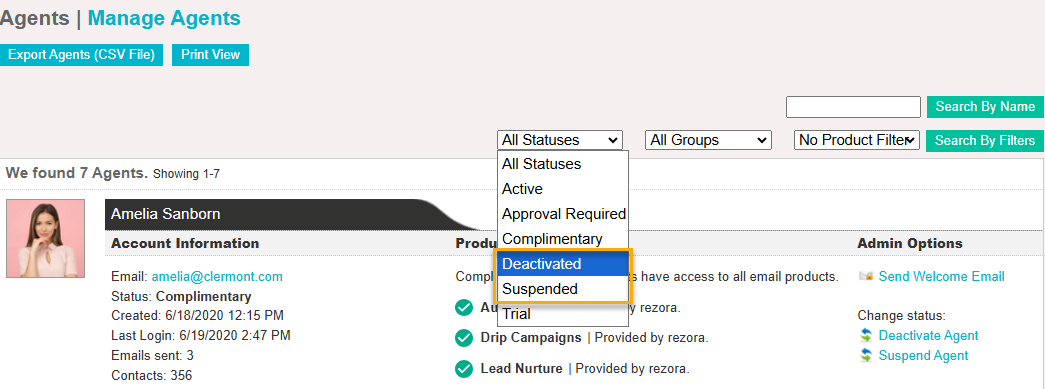Click the Deactivate Agent arrows icon
Viewport: 1045px width, 389px height.
pyautogui.click(x=866, y=336)
